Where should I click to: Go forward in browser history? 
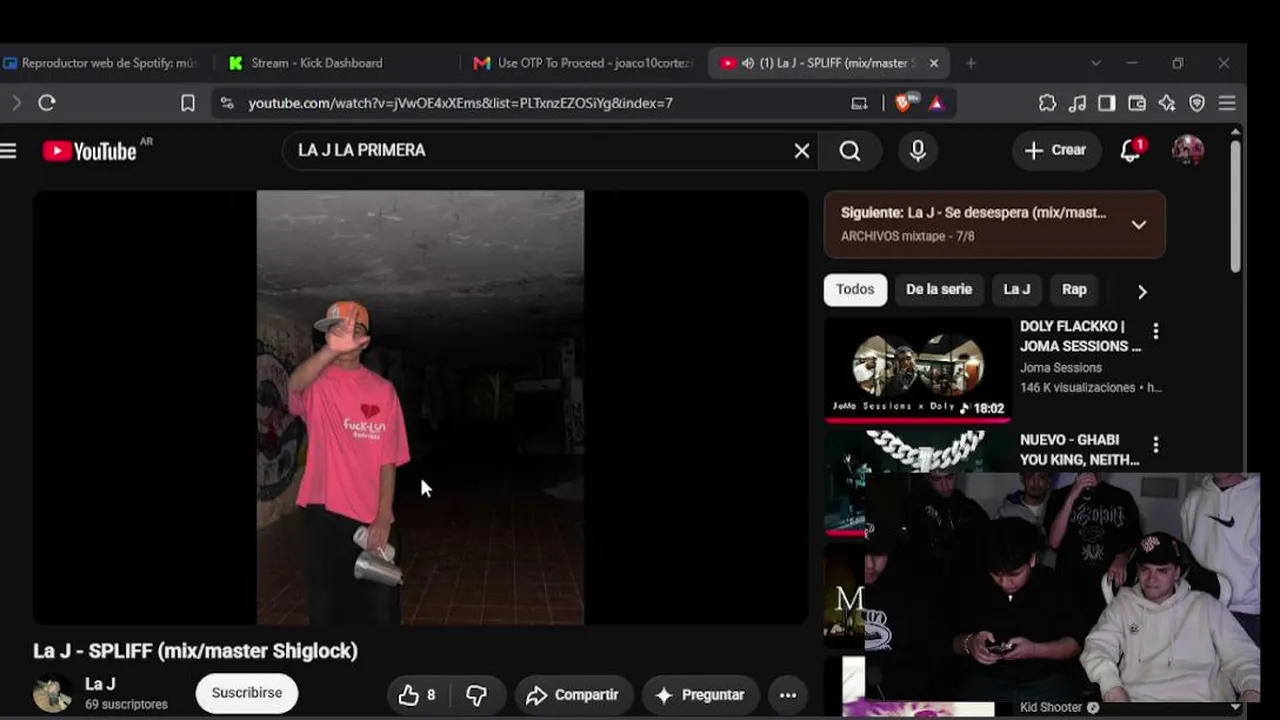point(16,103)
